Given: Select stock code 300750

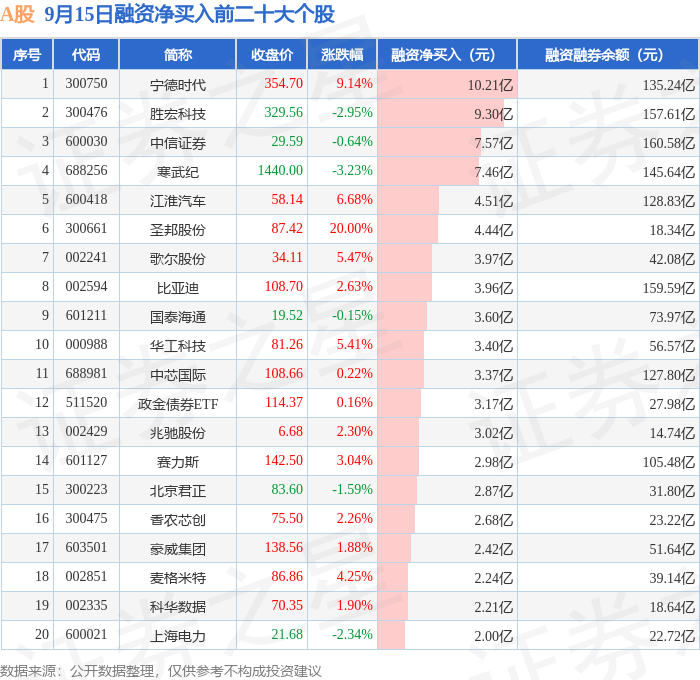Looking at the screenshot, I should [86, 83].
